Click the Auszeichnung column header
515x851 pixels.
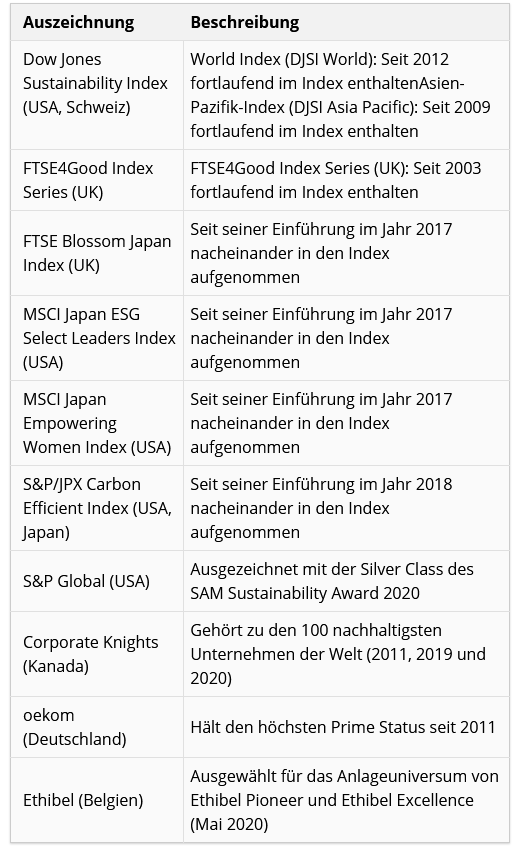pos(78,22)
